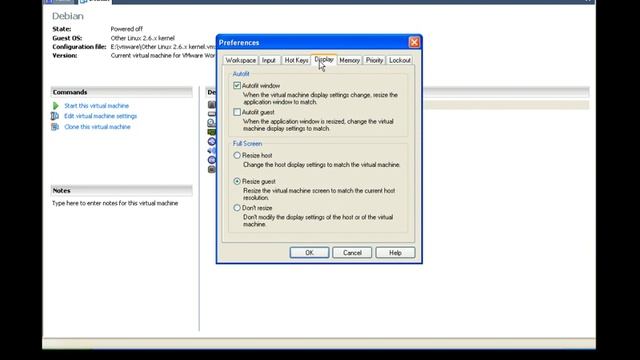Image resolution: width=640 pixels, height=360 pixels.
Task: Click the 'Other Linux 2.6.x kernel' guest OS value
Action: 142,38
